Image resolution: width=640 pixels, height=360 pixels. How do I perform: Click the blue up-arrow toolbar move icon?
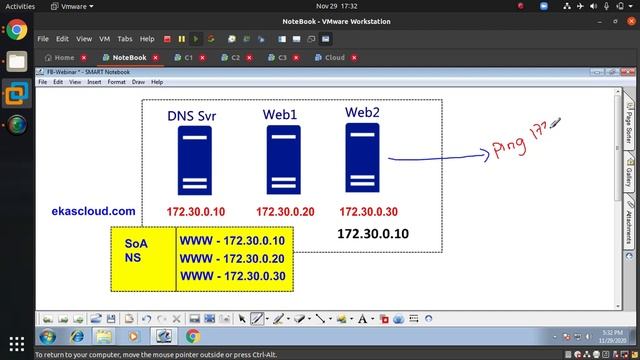coord(428,318)
